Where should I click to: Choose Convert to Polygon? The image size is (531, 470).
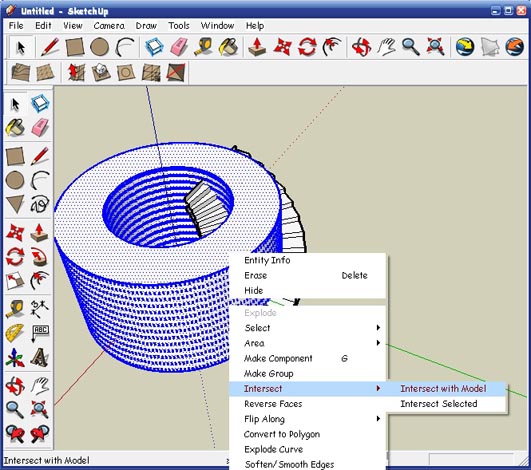[307, 434]
